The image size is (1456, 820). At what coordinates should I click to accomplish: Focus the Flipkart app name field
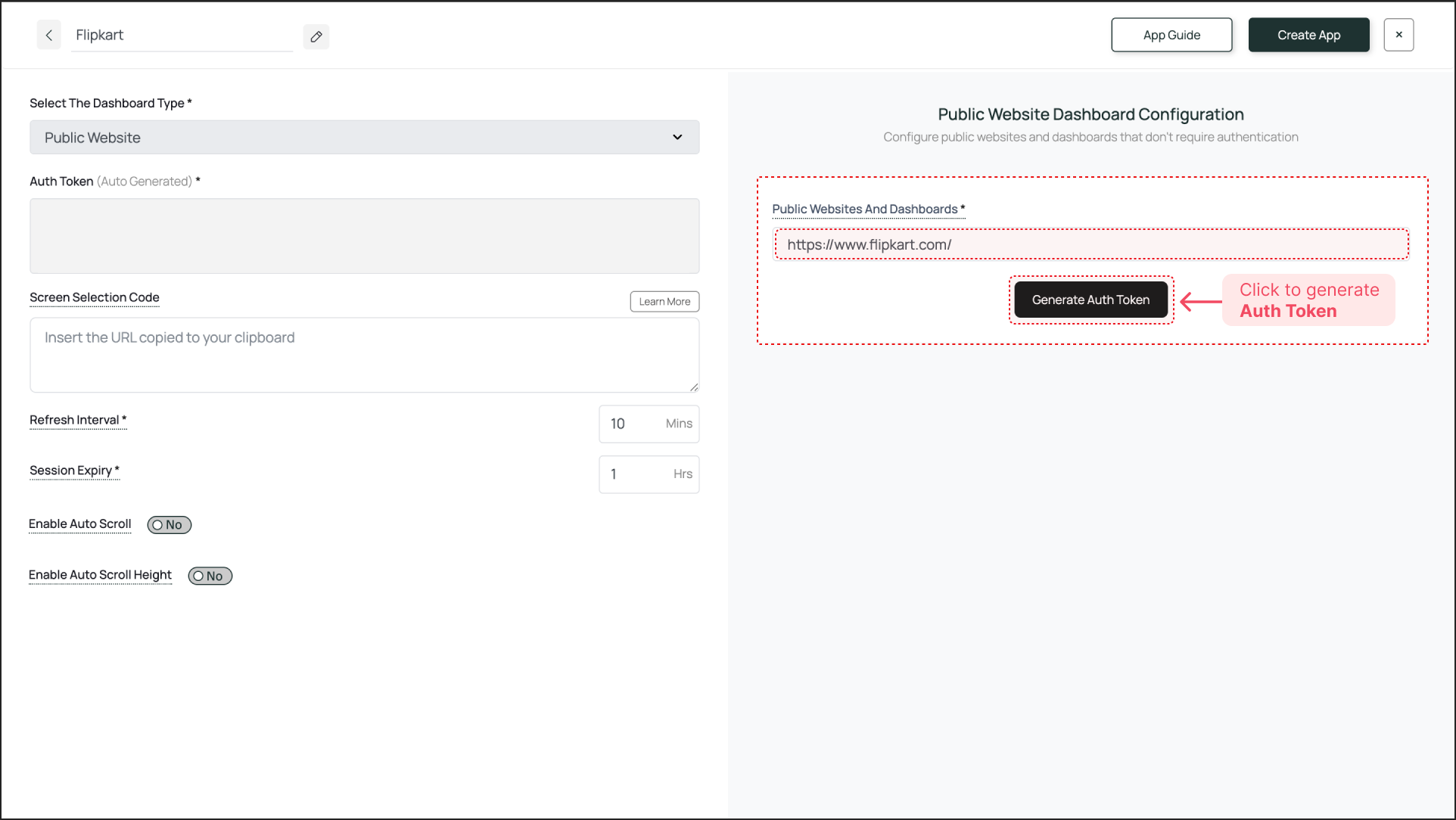coord(182,36)
